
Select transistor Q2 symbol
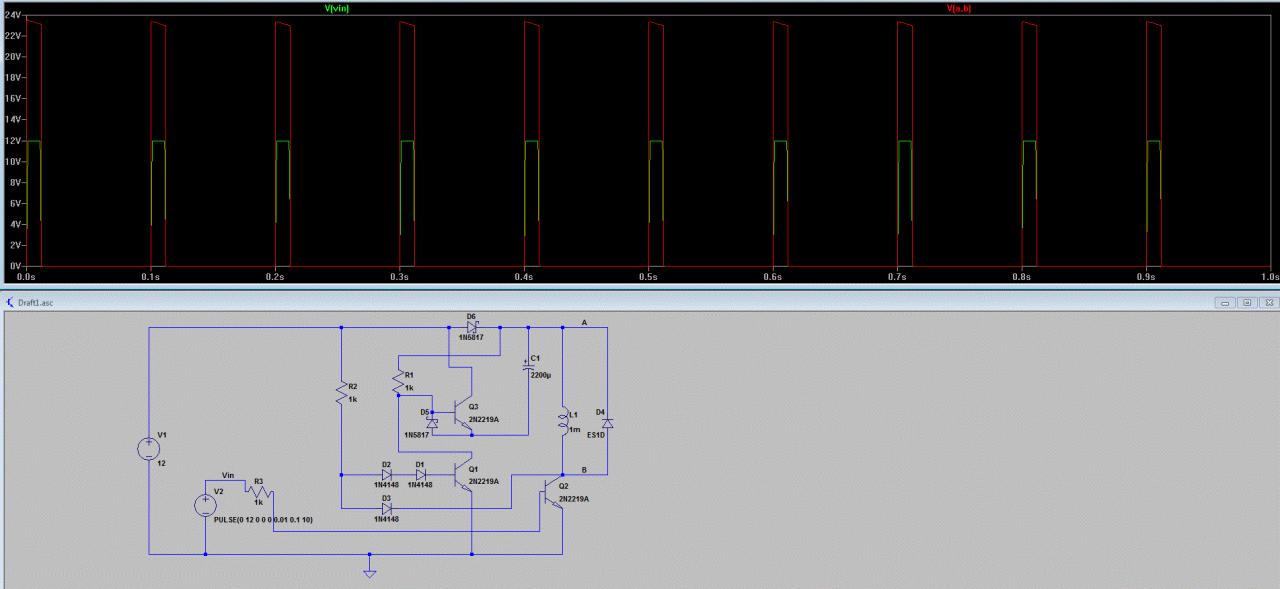(553, 491)
